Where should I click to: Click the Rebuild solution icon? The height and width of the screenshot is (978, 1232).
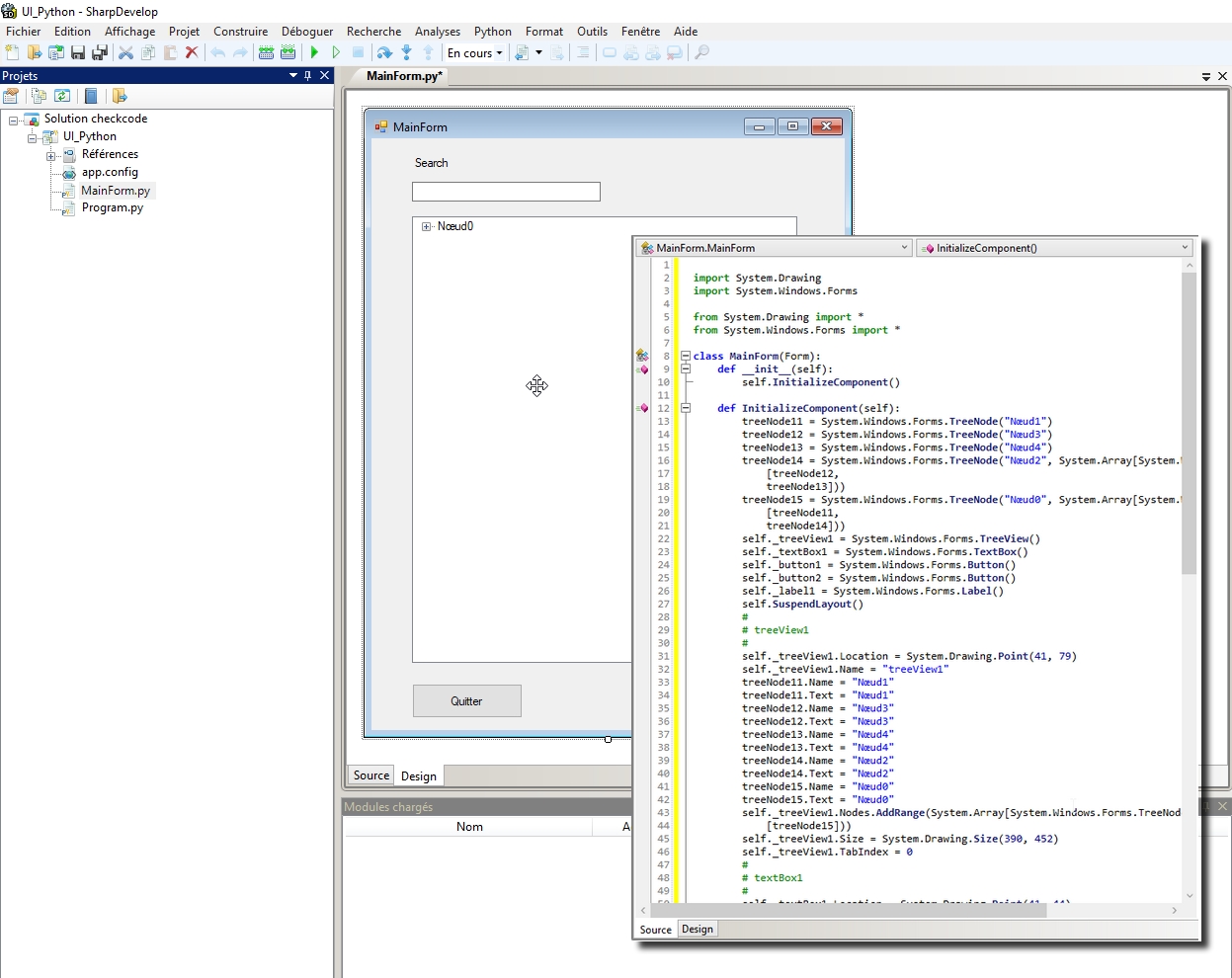click(x=288, y=52)
